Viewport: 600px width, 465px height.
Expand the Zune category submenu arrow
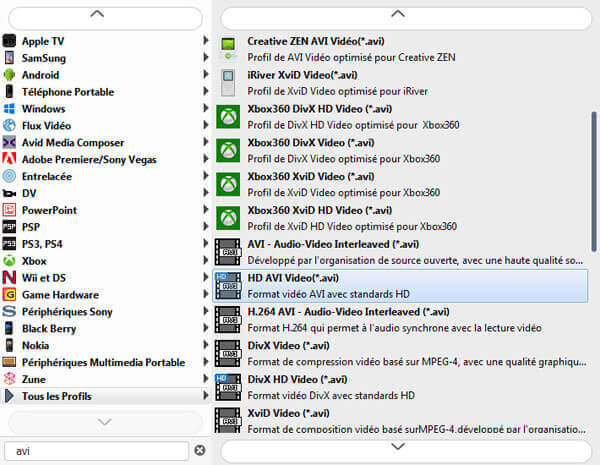[206, 380]
